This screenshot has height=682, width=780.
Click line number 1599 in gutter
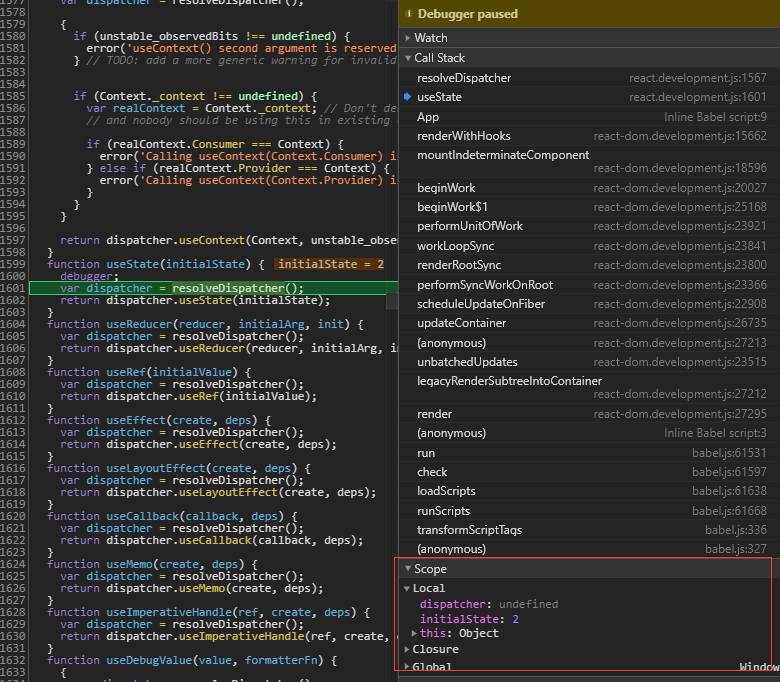pyautogui.click(x=13, y=264)
